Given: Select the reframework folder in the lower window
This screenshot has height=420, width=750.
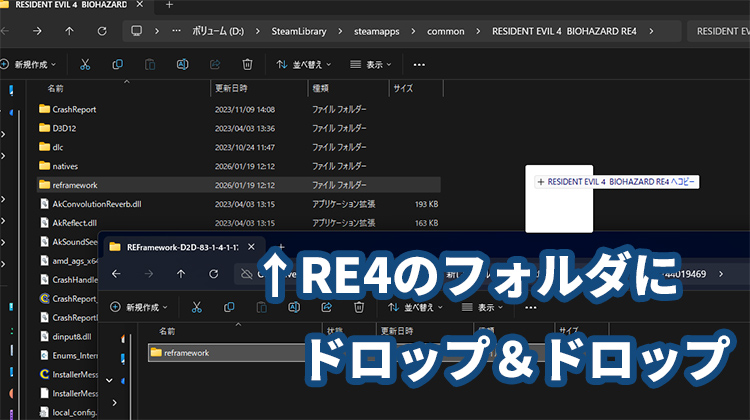Looking at the screenshot, I should tap(181, 352).
